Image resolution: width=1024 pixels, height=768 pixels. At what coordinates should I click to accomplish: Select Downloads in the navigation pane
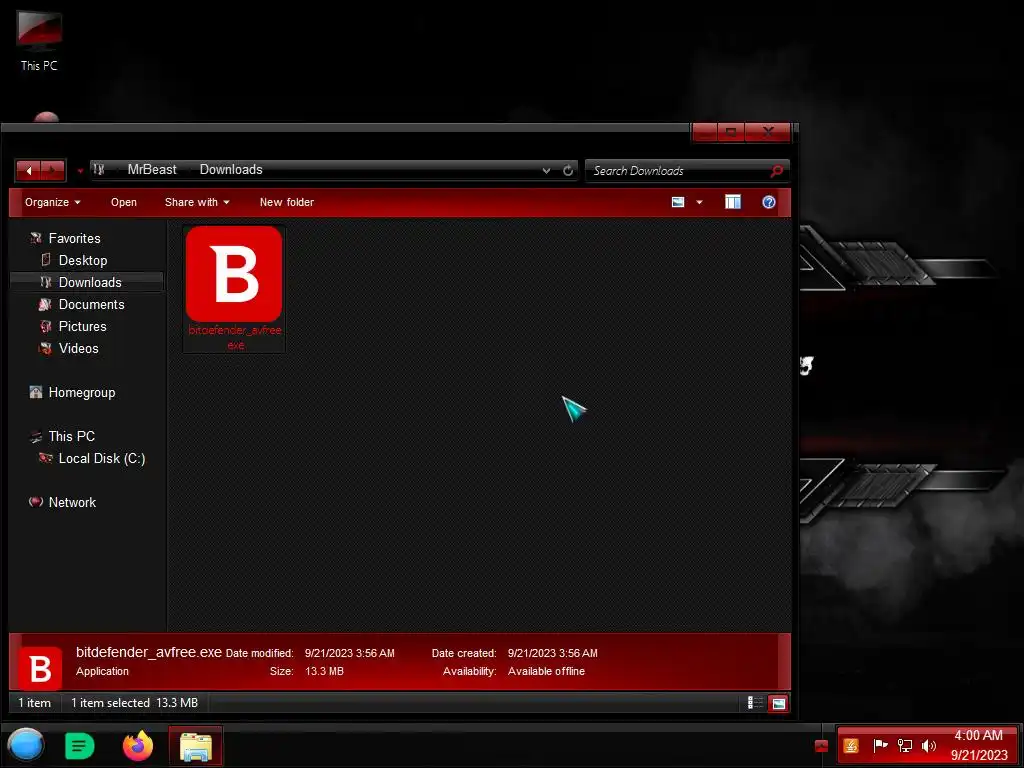click(x=90, y=282)
